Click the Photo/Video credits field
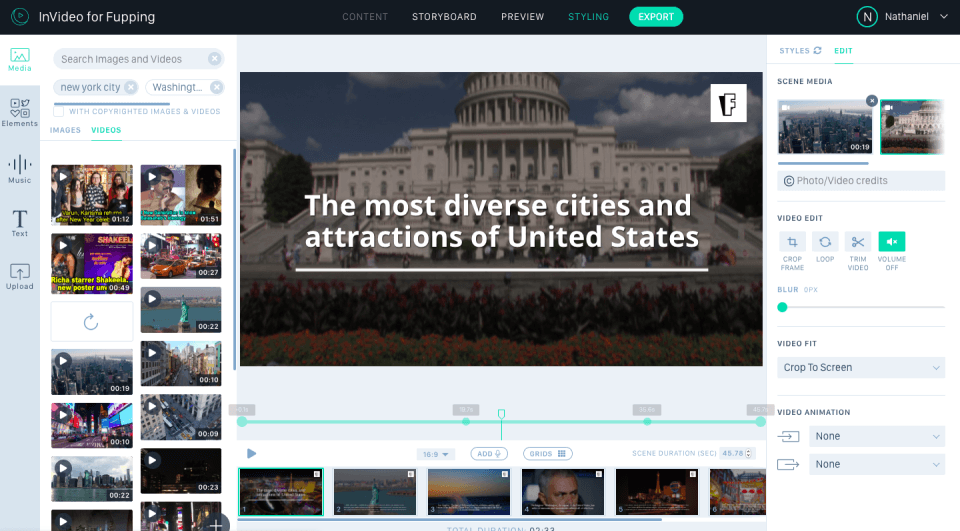The height and width of the screenshot is (531, 960). [x=861, y=181]
